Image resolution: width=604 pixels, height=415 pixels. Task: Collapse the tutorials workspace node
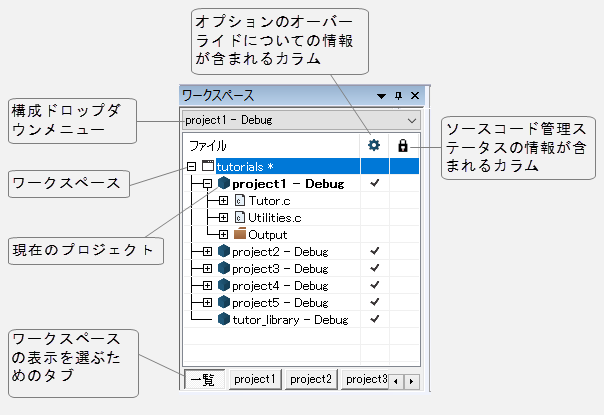pos(191,166)
